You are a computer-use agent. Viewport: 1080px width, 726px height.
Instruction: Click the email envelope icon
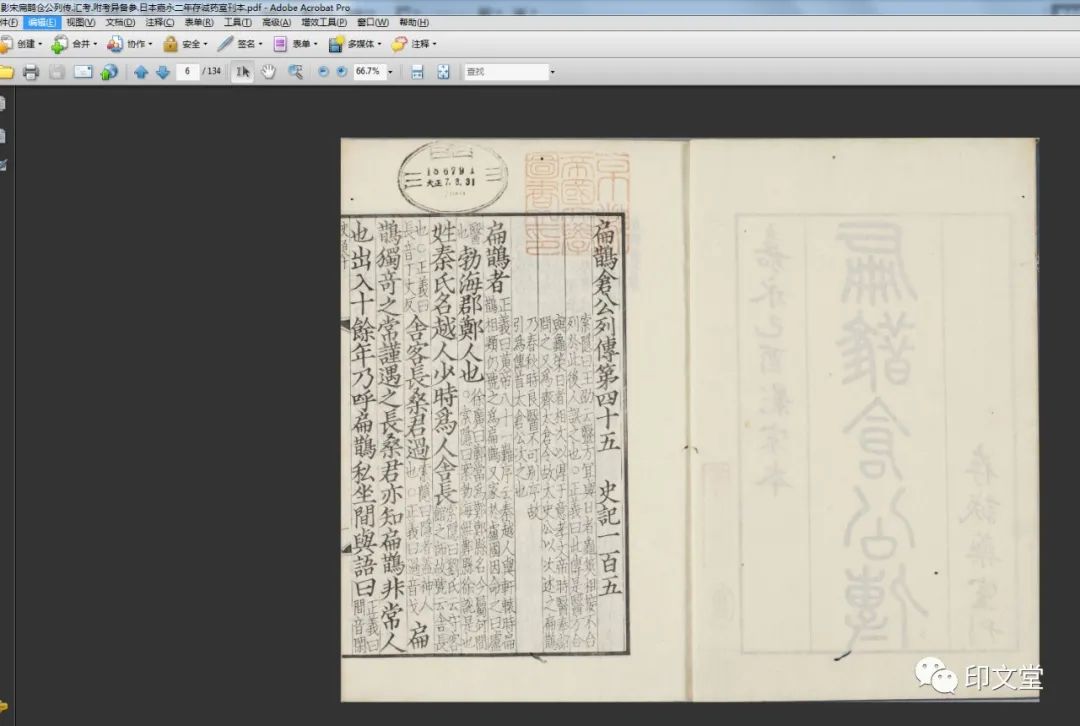click(83, 72)
